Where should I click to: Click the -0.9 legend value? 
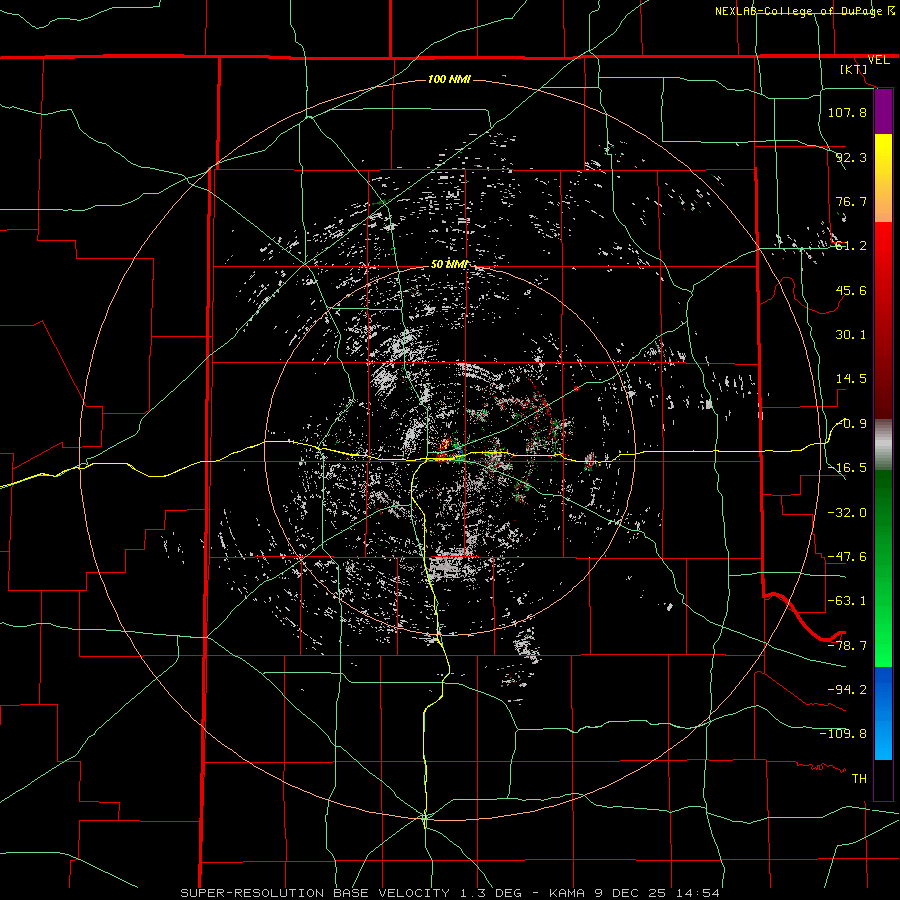point(852,424)
